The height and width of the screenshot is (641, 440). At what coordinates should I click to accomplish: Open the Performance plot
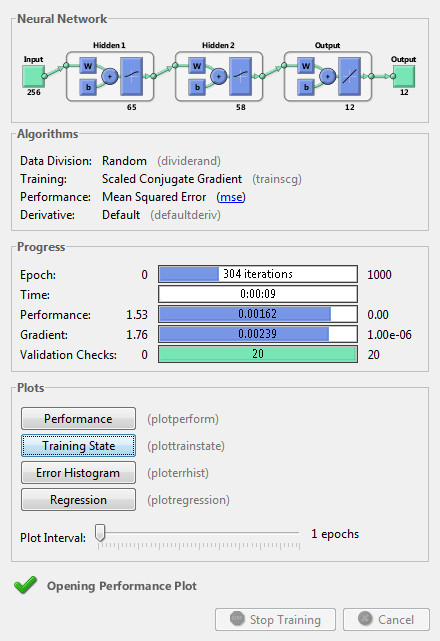coord(78,419)
